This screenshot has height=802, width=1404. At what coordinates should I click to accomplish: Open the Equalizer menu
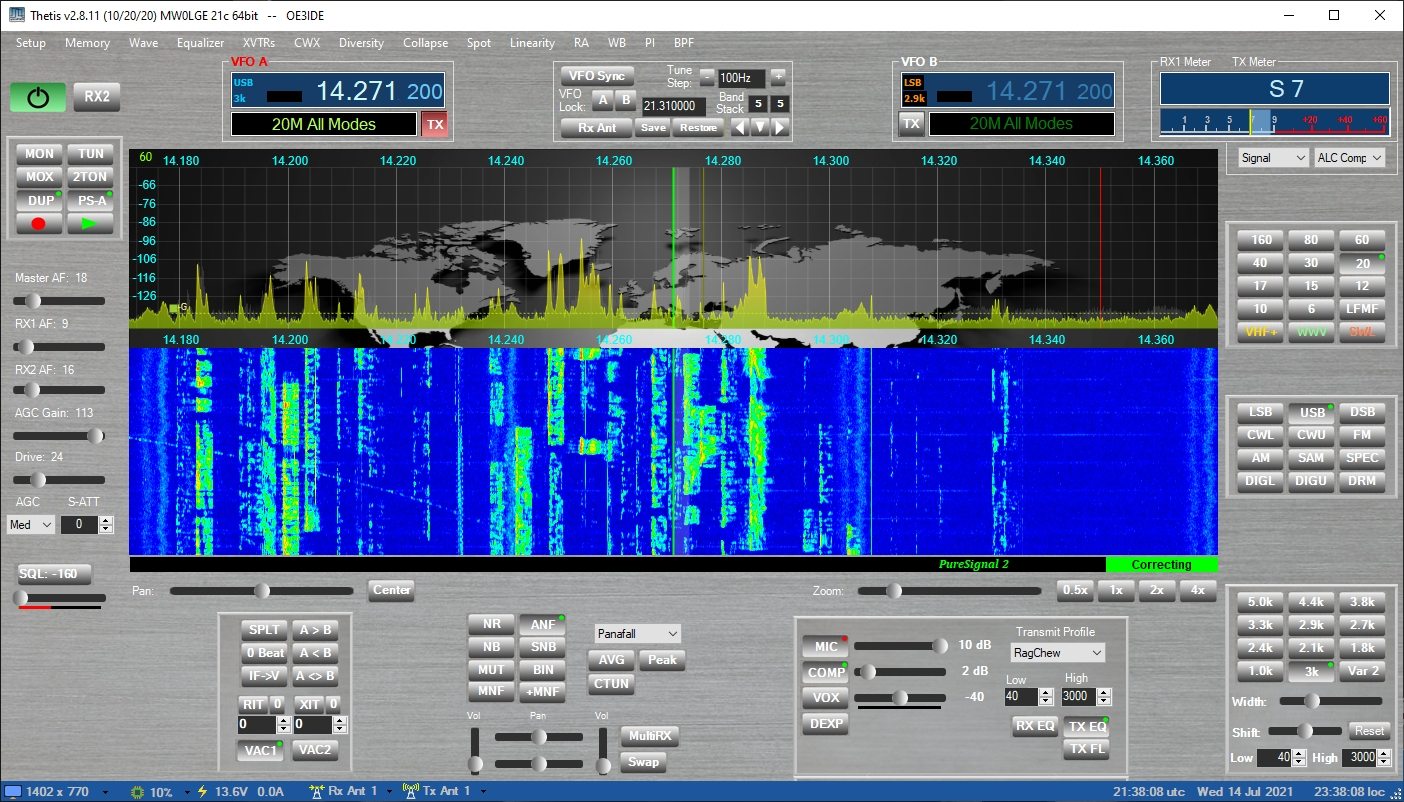pos(200,43)
